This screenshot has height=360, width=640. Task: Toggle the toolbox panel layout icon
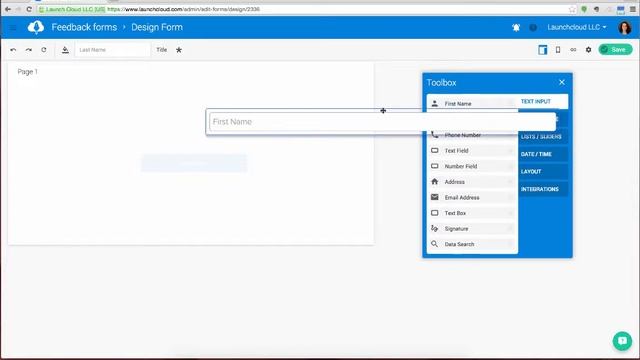point(542,50)
